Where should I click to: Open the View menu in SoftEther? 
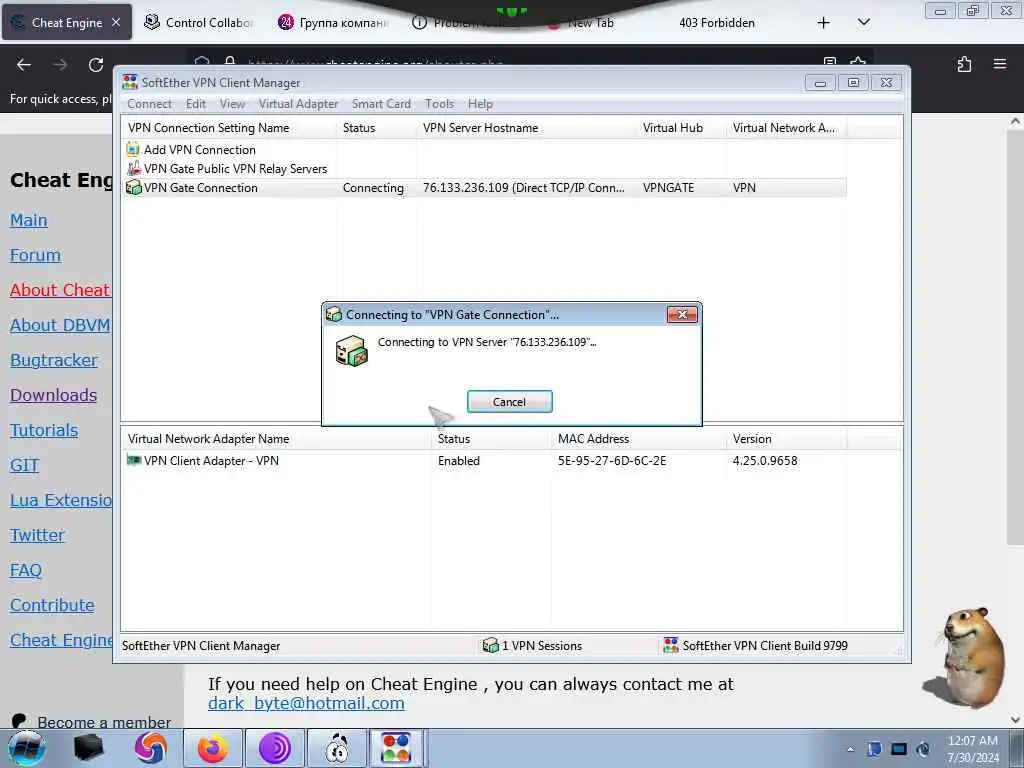pos(232,104)
